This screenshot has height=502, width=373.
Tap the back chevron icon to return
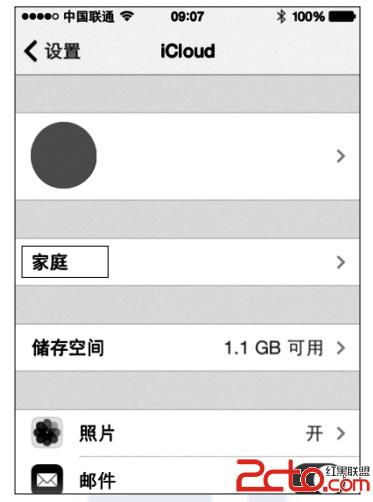(x=31, y=51)
